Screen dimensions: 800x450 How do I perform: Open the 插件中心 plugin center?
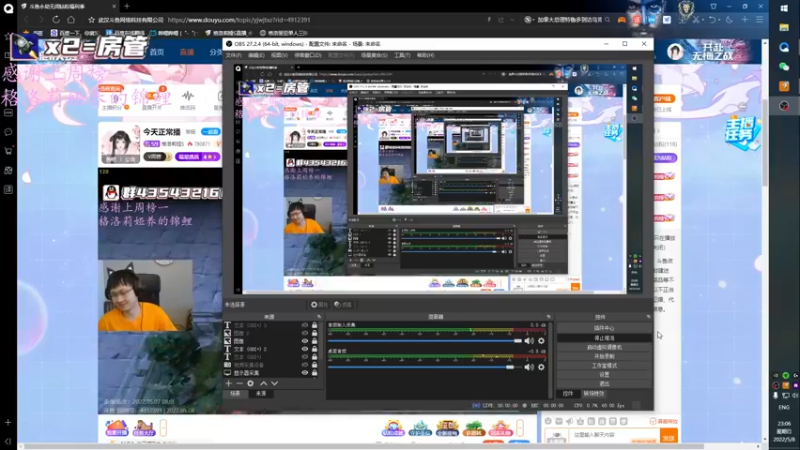pyautogui.click(x=604, y=328)
